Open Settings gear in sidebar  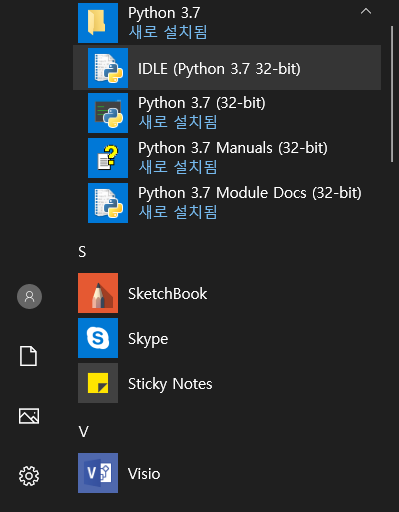point(29,476)
